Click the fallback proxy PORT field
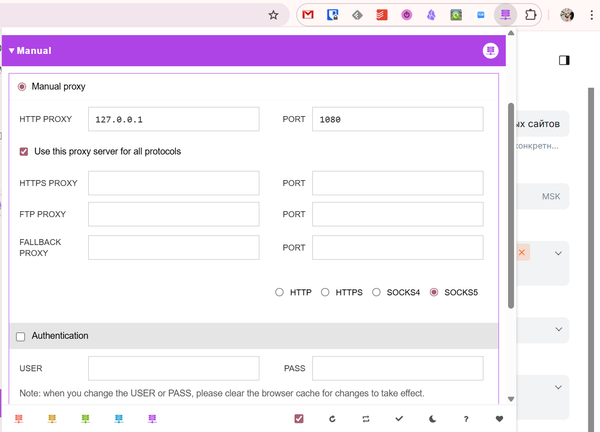The height and width of the screenshot is (432, 600). click(398, 247)
